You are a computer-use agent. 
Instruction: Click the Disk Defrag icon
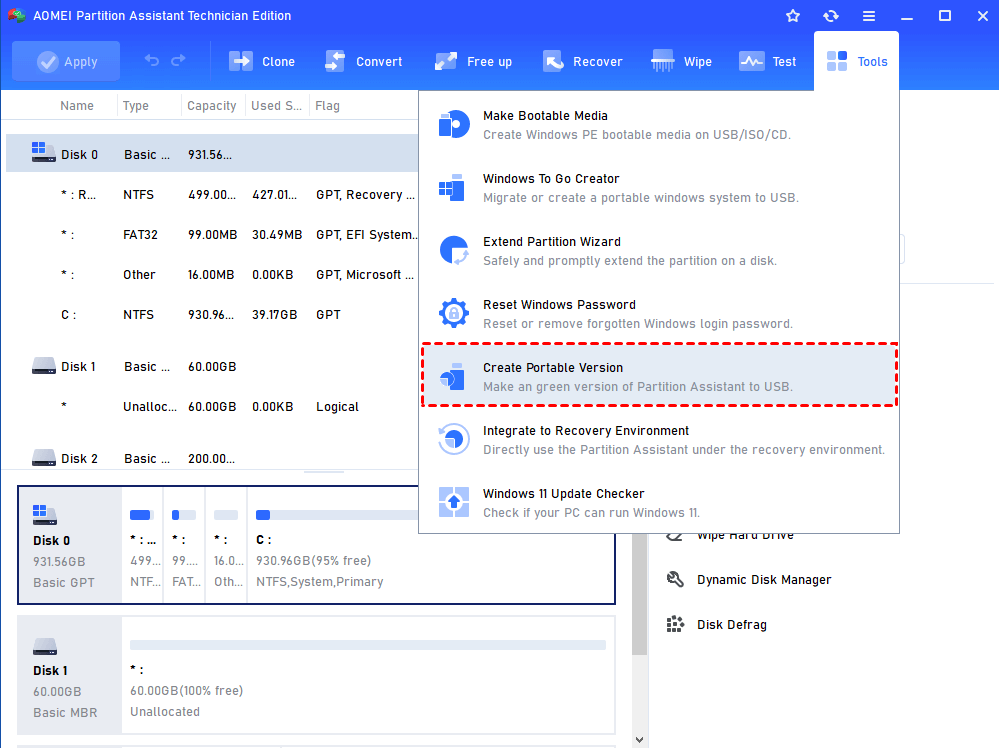pos(675,624)
